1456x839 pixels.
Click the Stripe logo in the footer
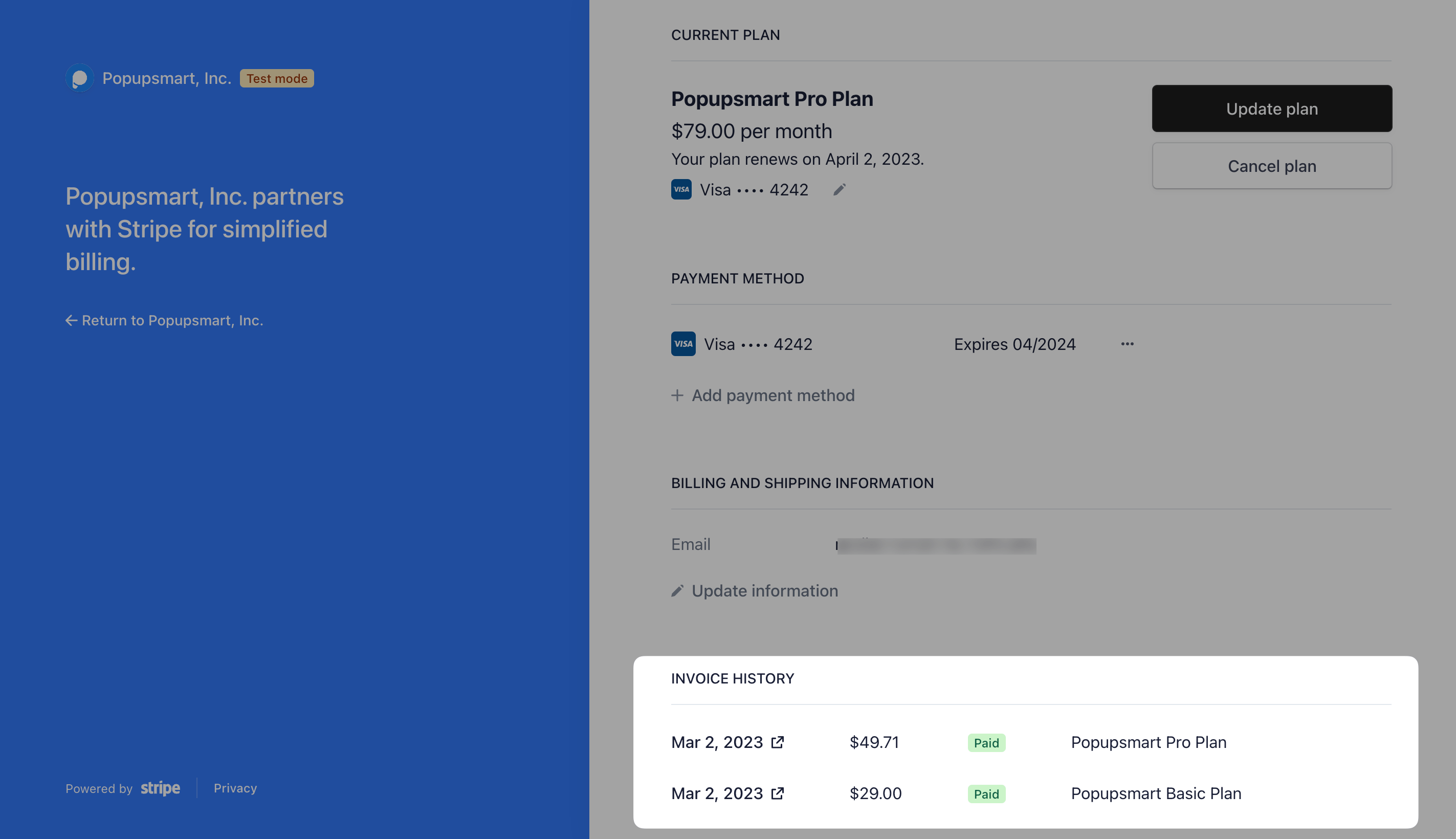(x=160, y=788)
